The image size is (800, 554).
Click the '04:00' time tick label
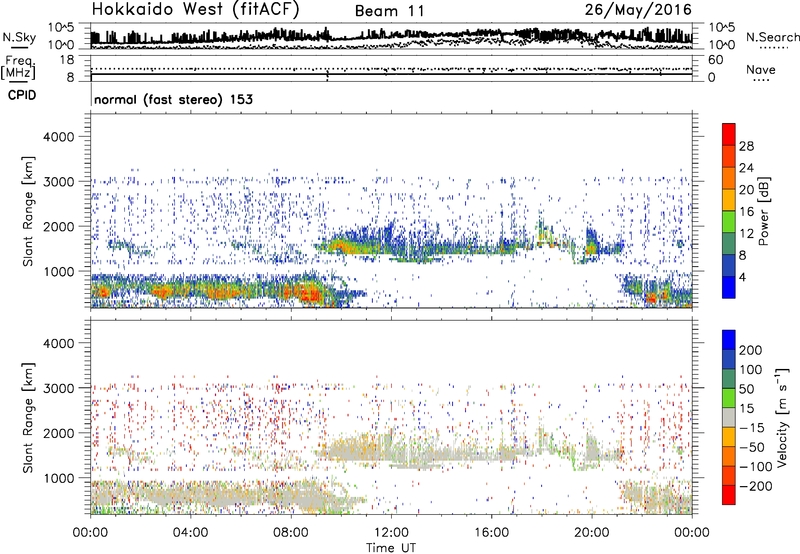tap(191, 533)
